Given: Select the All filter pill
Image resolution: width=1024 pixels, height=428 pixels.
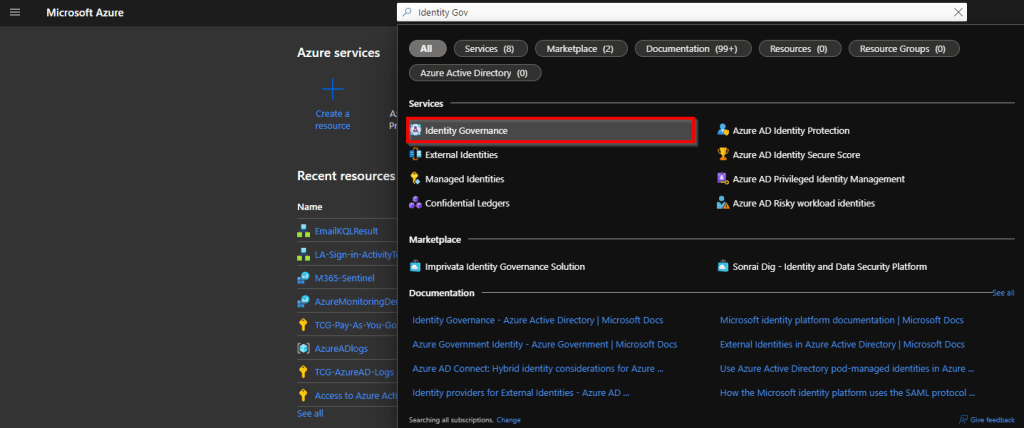Looking at the screenshot, I should pos(427,48).
